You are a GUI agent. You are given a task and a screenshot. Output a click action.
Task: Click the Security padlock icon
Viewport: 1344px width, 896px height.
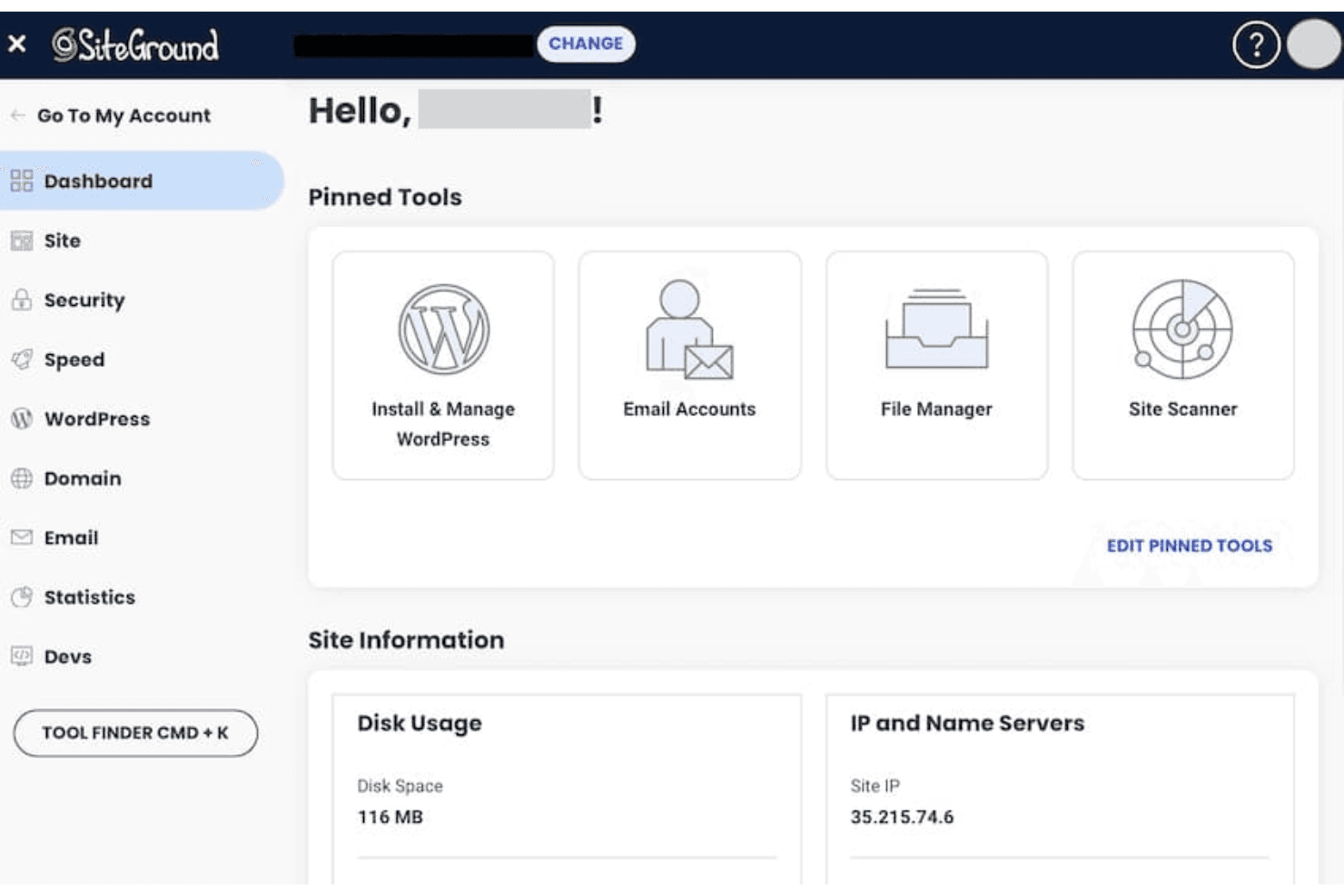[22, 300]
